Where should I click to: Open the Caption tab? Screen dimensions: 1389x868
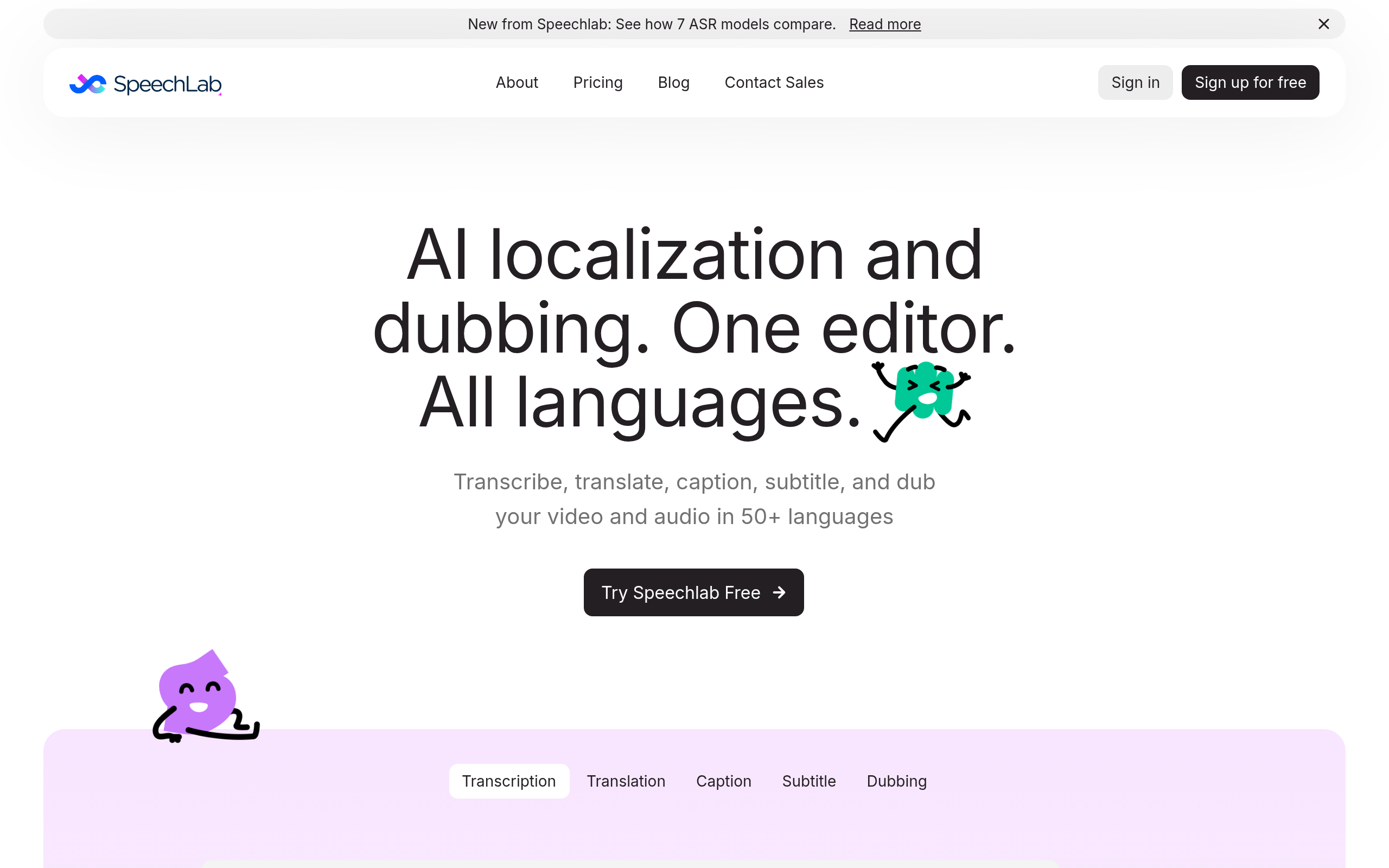click(723, 781)
